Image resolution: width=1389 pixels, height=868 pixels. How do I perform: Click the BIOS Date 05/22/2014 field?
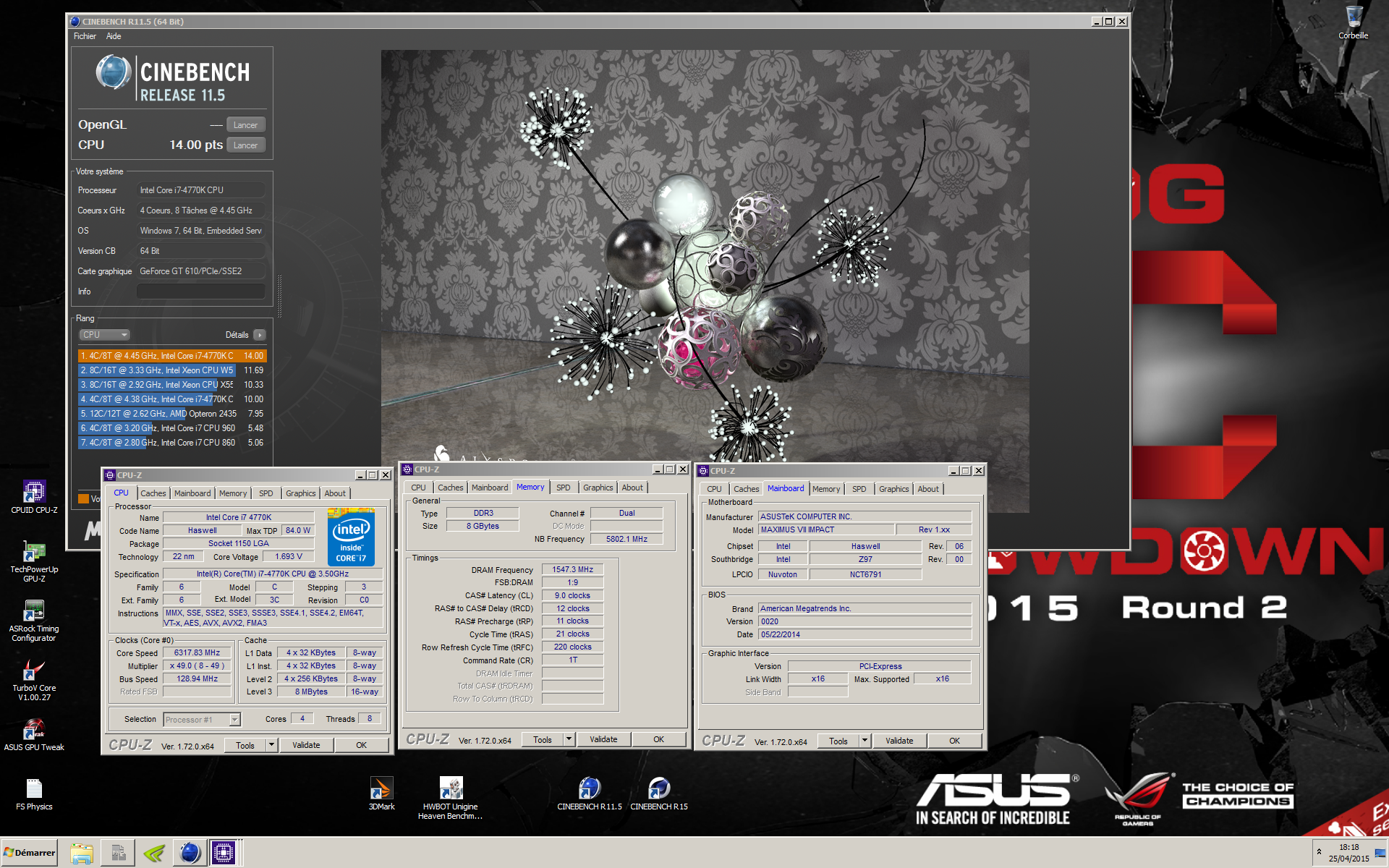865,634
